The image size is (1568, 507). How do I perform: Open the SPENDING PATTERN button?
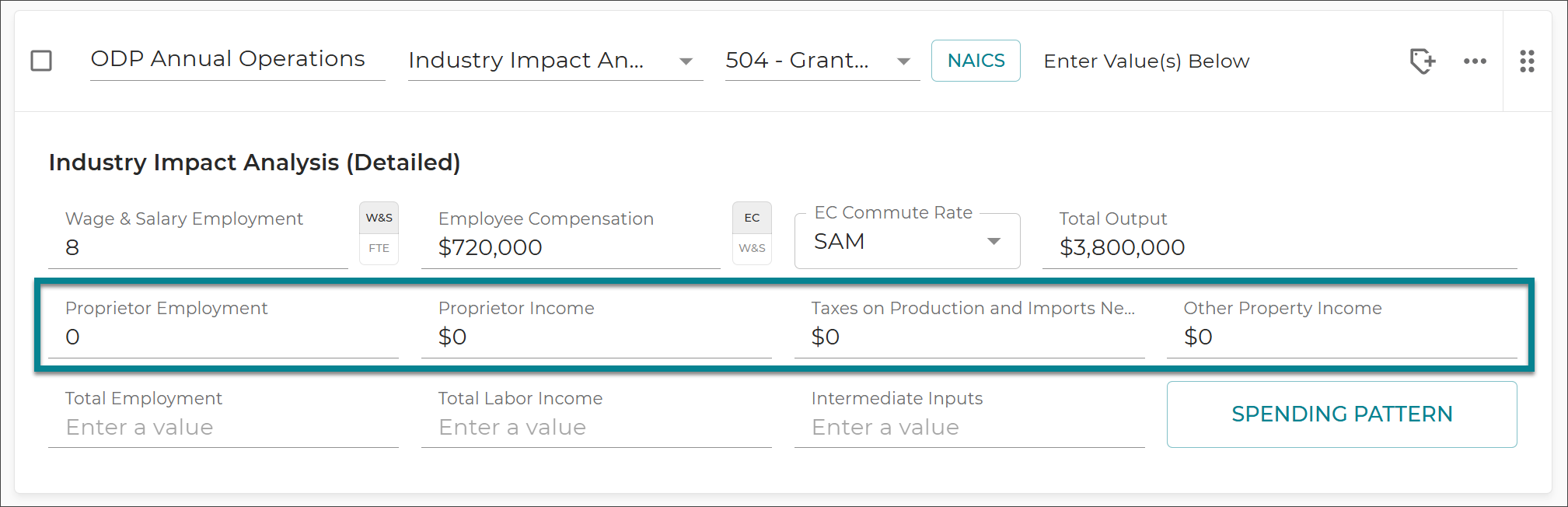point(1342,414)
